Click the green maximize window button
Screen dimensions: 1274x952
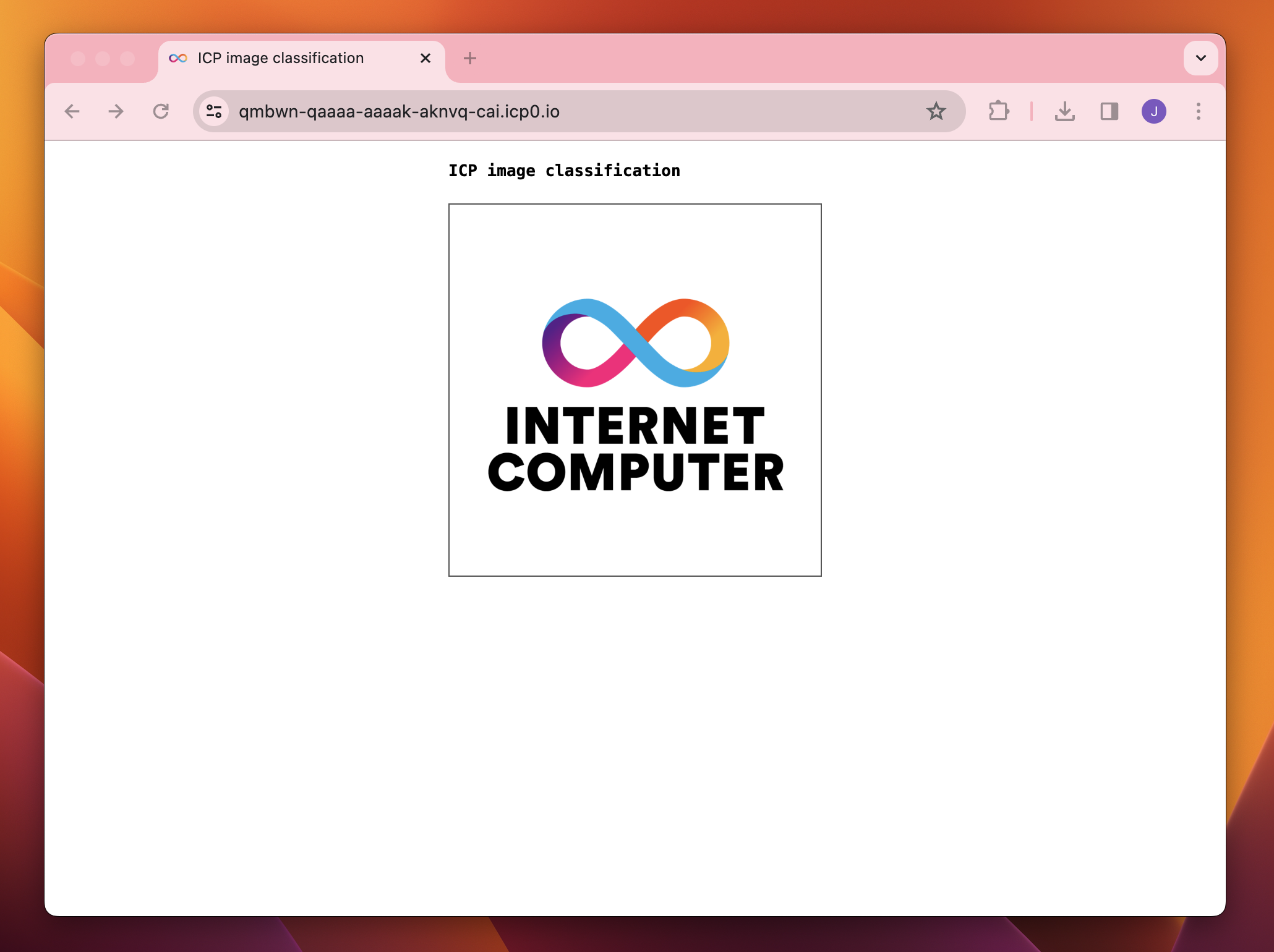(x=127, y=58)
